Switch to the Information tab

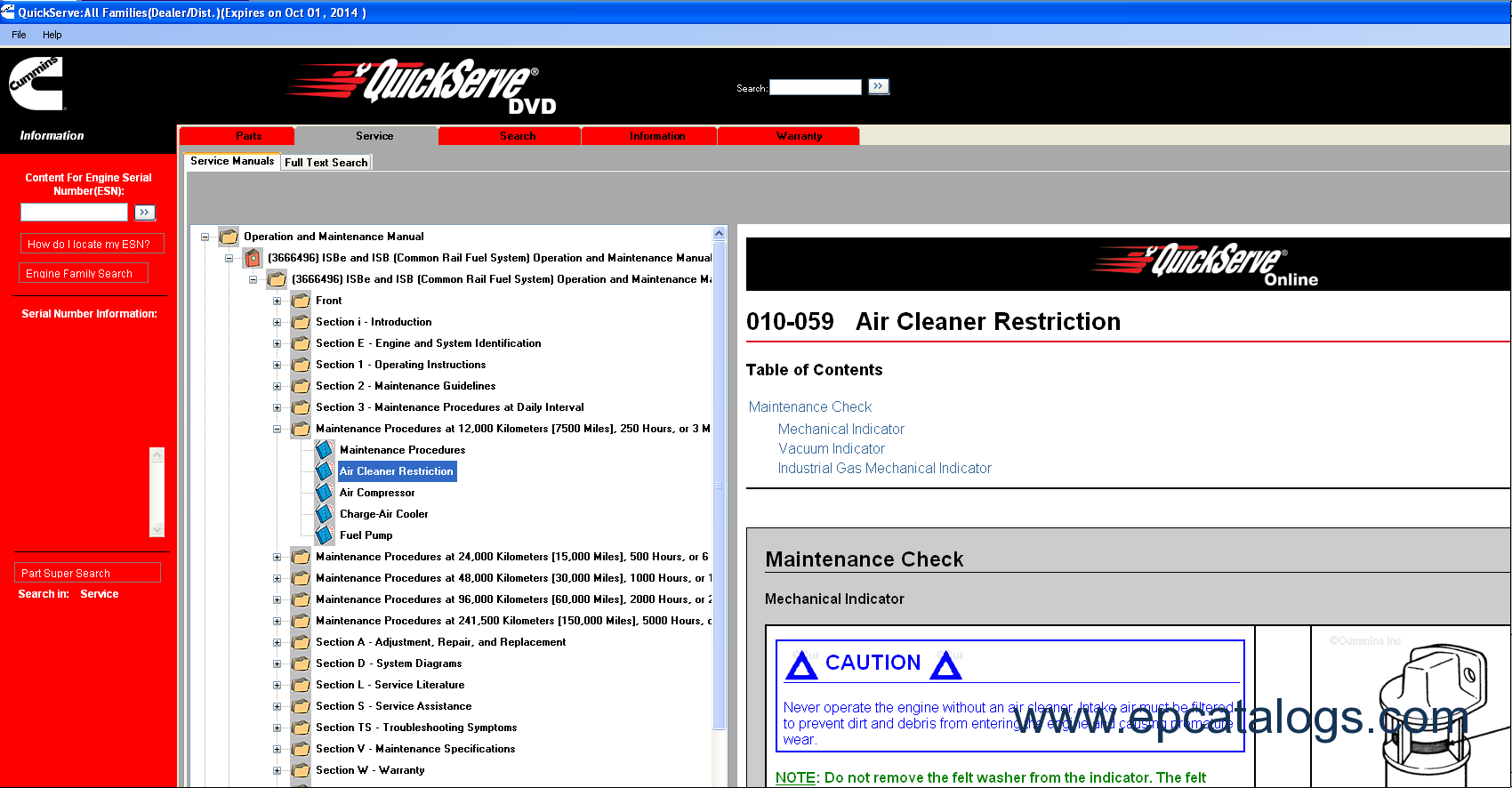click(649, 136)
